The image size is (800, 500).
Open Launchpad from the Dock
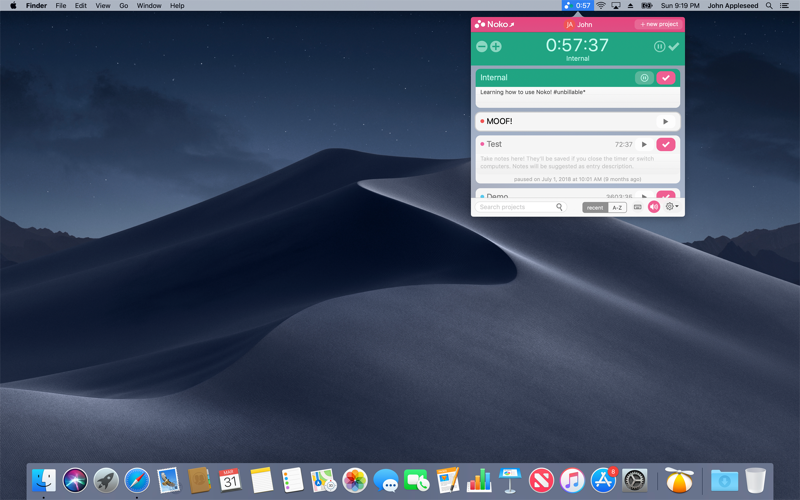point(106,481)
